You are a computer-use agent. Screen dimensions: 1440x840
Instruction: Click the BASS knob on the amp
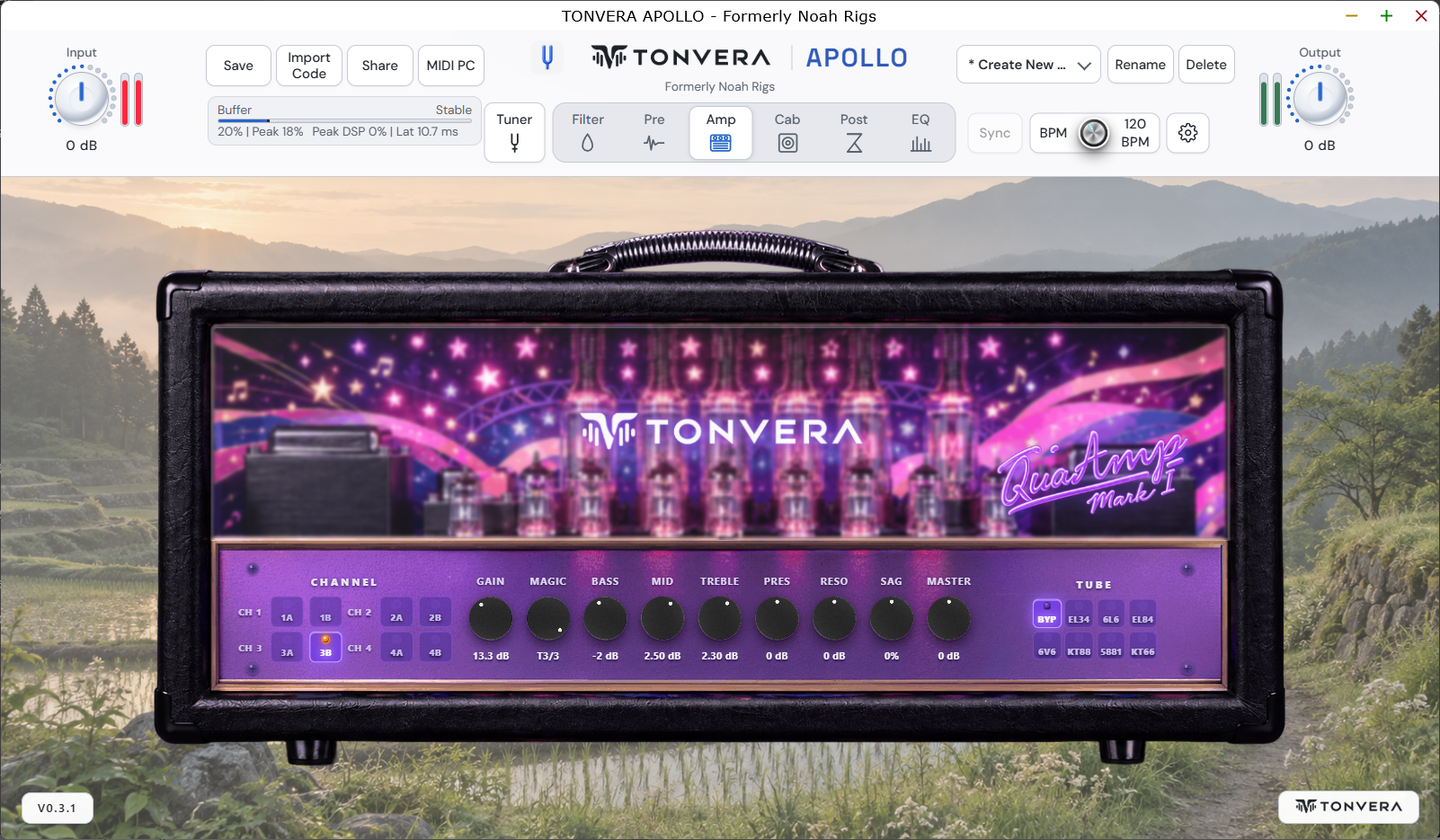[x=605, y=619]
